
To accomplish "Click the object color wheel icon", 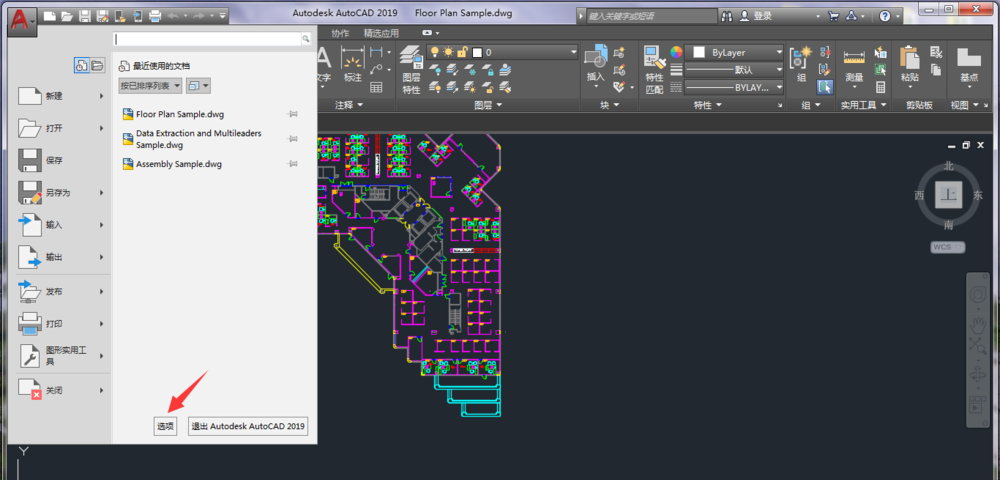I will [x=677, y=52].
